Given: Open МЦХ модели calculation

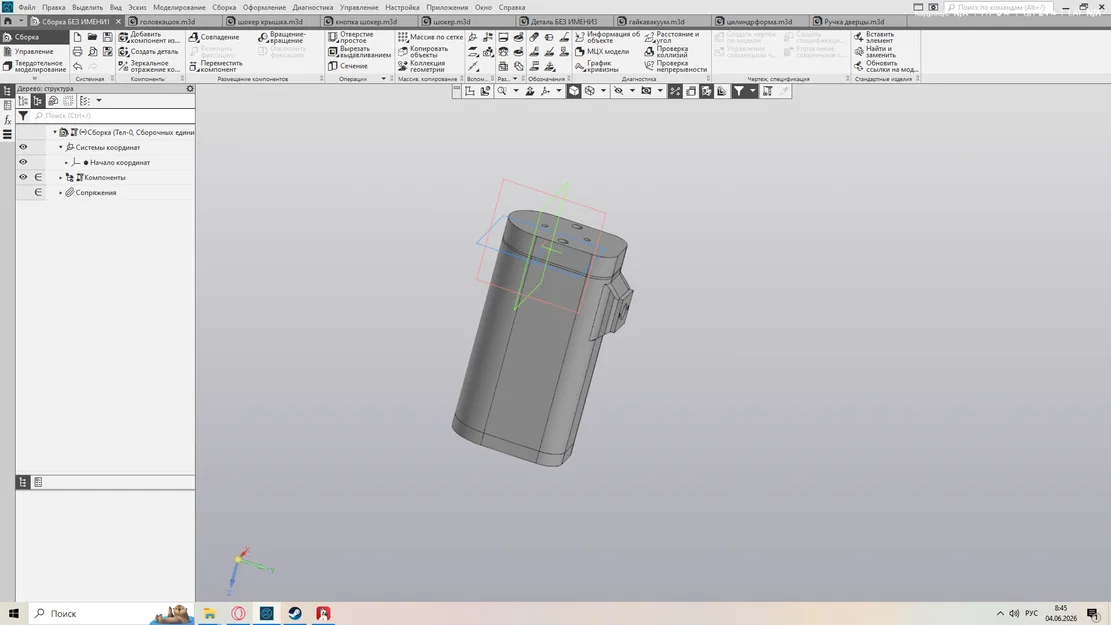Looking at the screenshot, I should [602, 52].
